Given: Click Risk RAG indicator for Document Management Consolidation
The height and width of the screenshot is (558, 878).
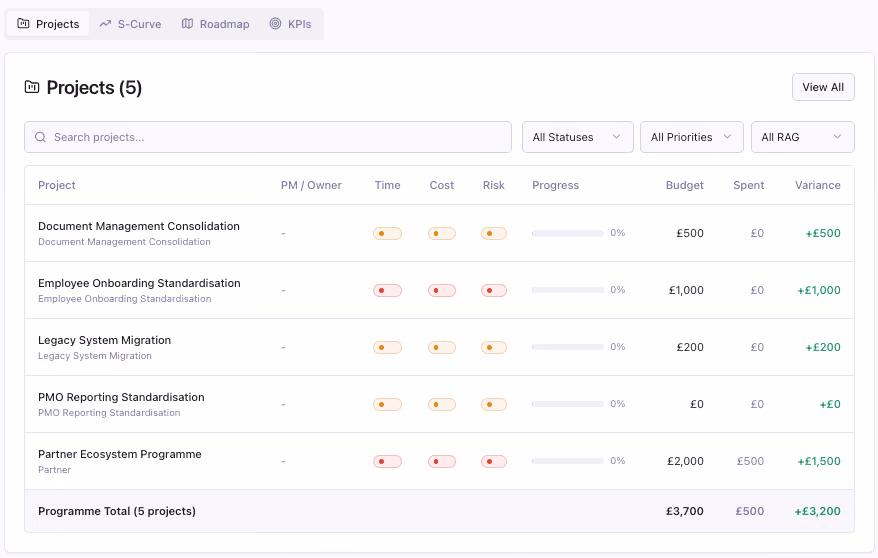Looking at the screenshot, I should point(494,233).
